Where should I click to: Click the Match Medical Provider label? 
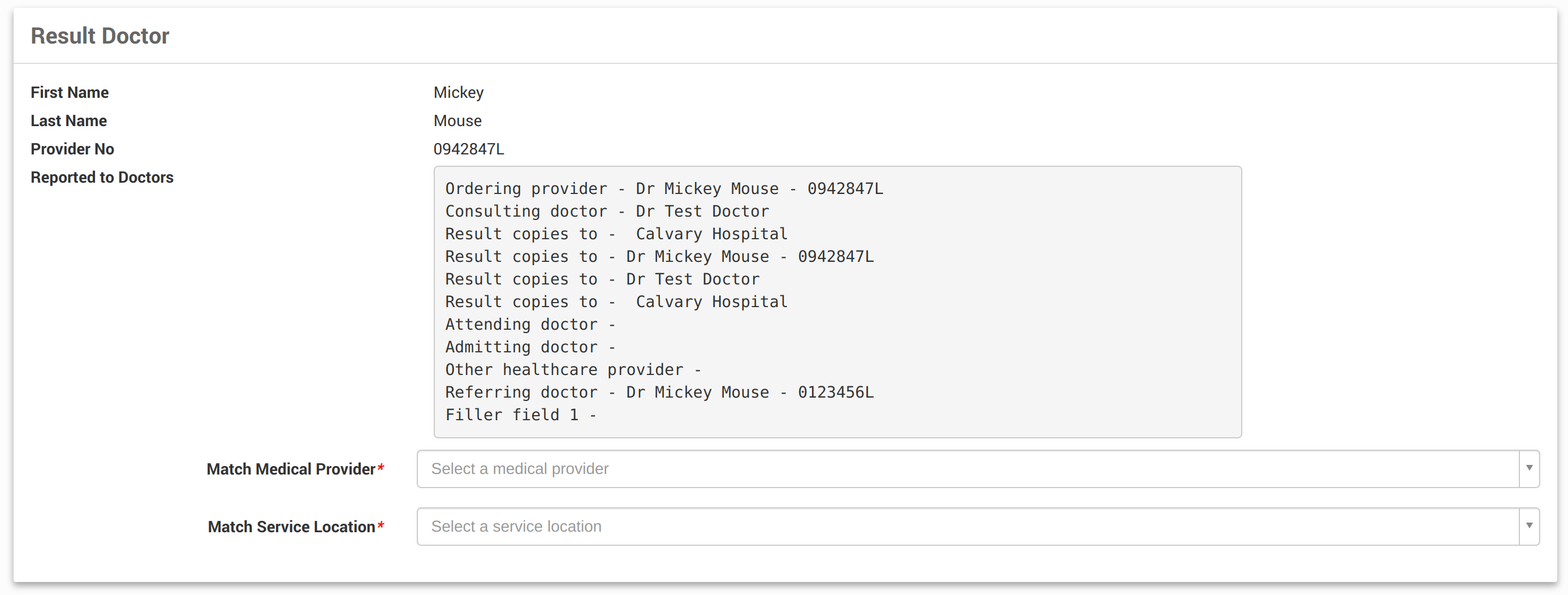(x=290, y=469)
